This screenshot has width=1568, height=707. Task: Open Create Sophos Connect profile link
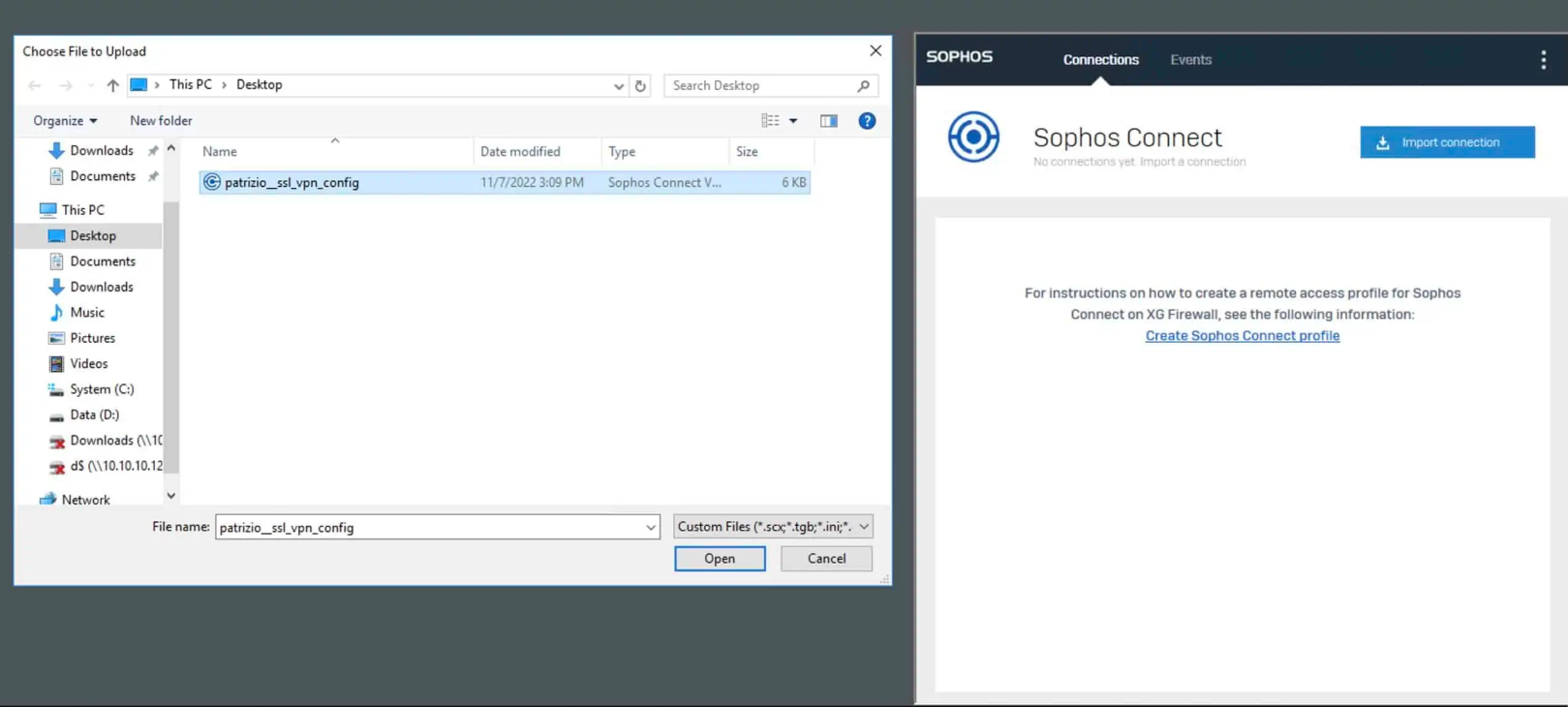[1243, 335]
